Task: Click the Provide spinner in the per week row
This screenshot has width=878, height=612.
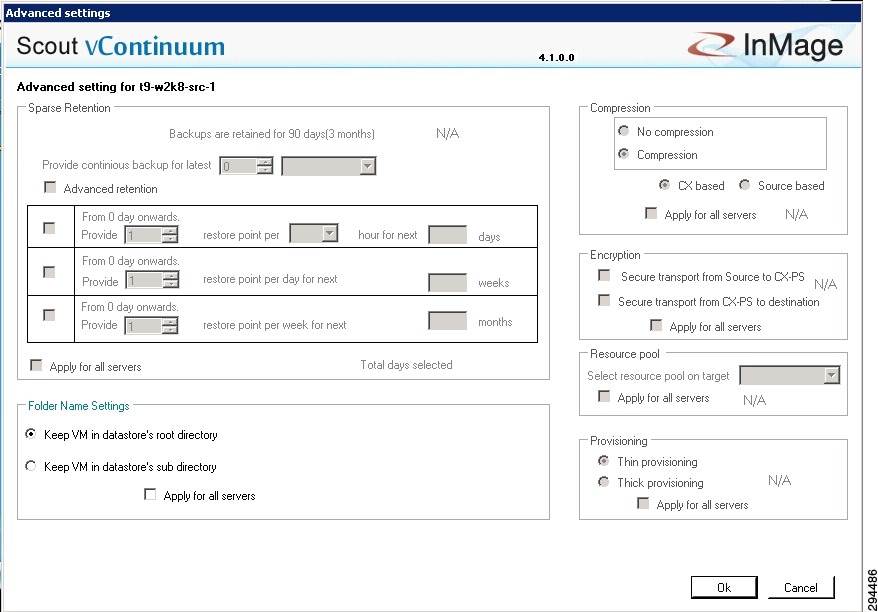Action: pos(152,325)
